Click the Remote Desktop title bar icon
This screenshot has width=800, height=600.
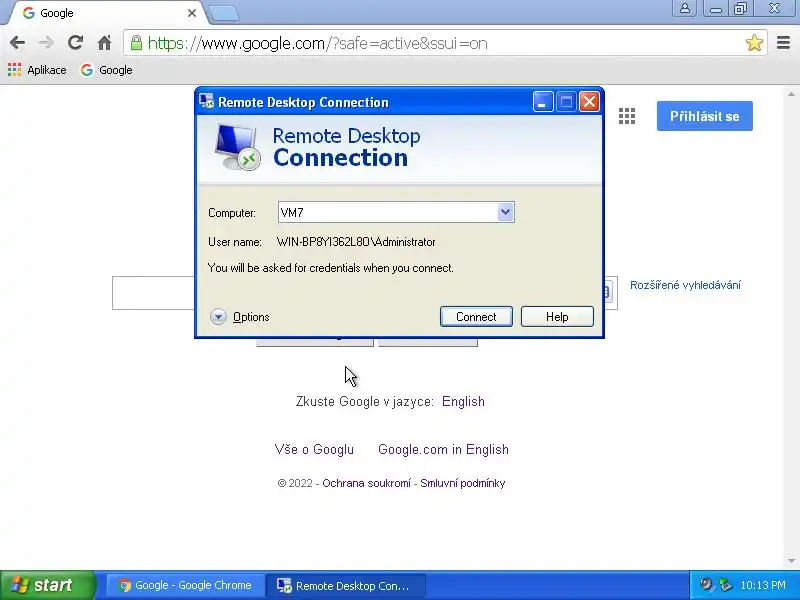click(207, 101)
